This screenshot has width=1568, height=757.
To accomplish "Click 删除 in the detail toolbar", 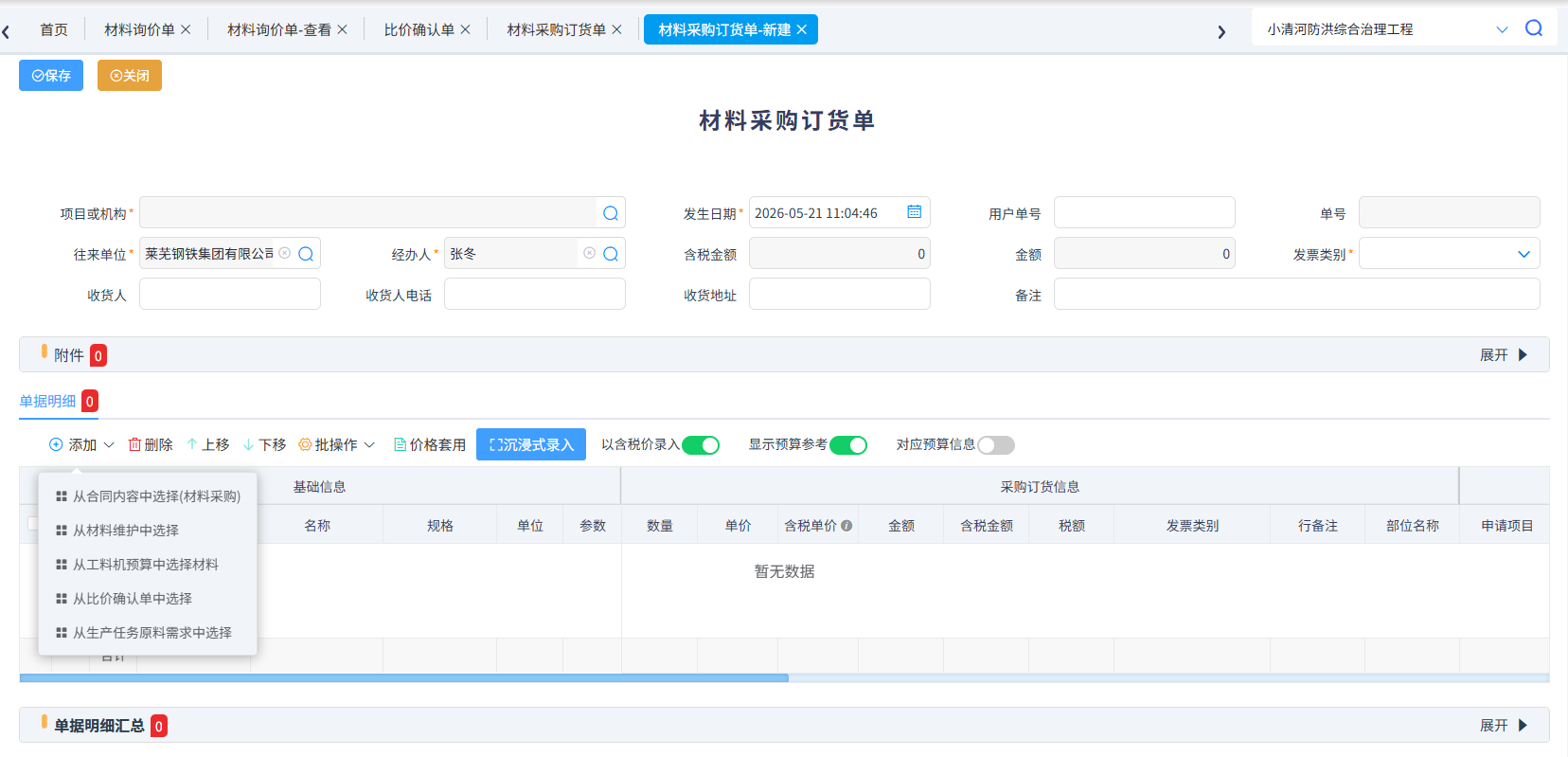I will 151,444.
